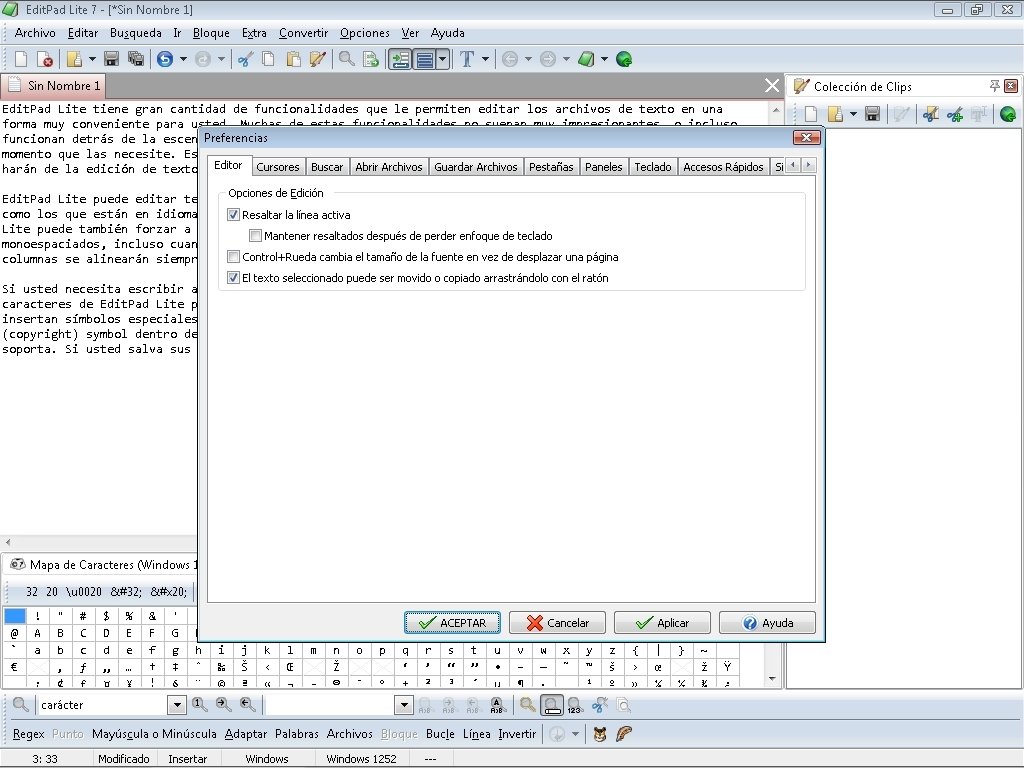Screen dimensions: 1024x768
Task: Open the Búsqueda menu
Action: point(136,33)
